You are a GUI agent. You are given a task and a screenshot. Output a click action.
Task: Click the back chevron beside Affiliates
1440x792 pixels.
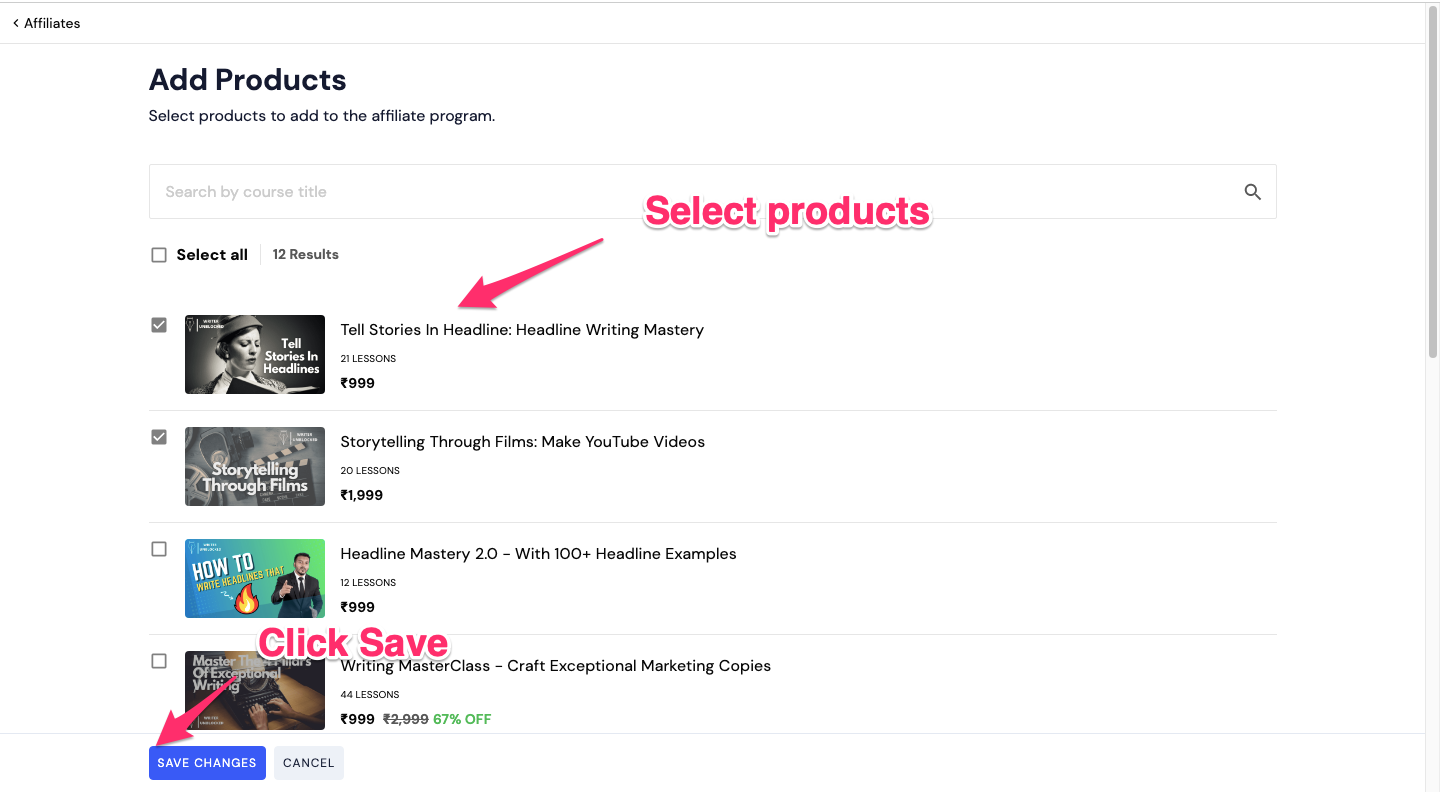pyautogui.click(x=16, y=23)
